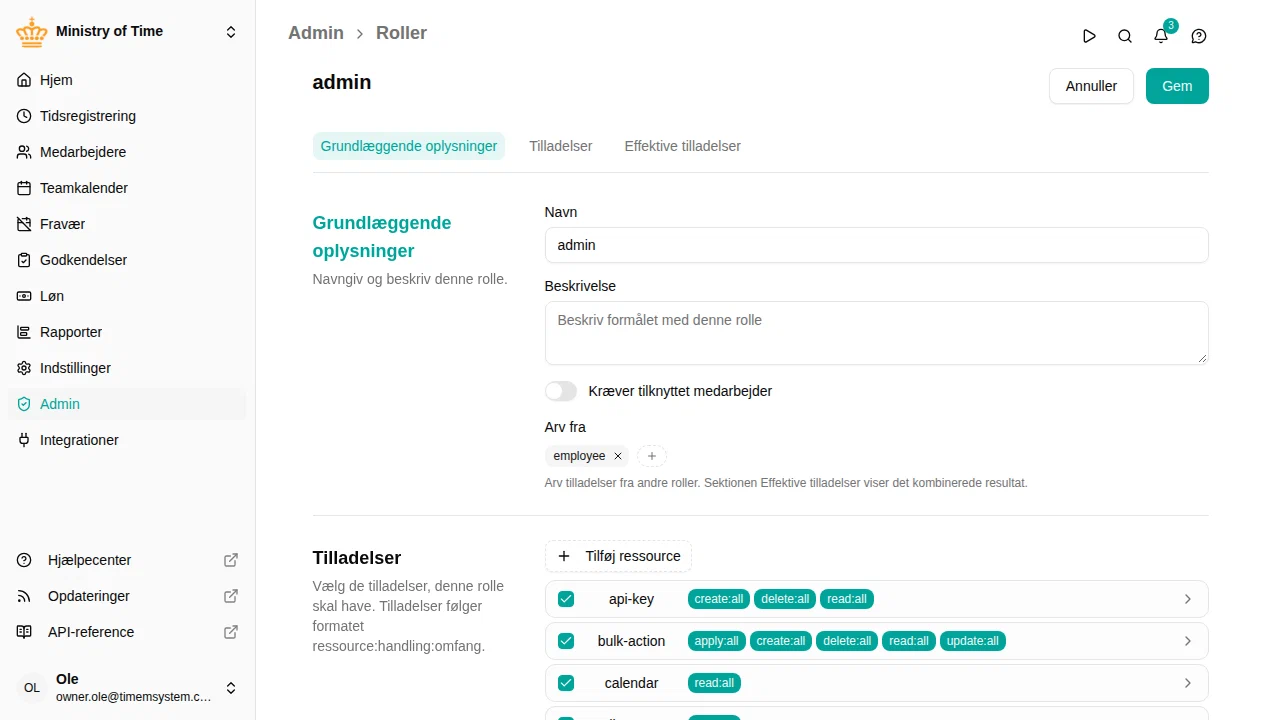Click the Tidsregistrering clock icon

click(25, 116)
